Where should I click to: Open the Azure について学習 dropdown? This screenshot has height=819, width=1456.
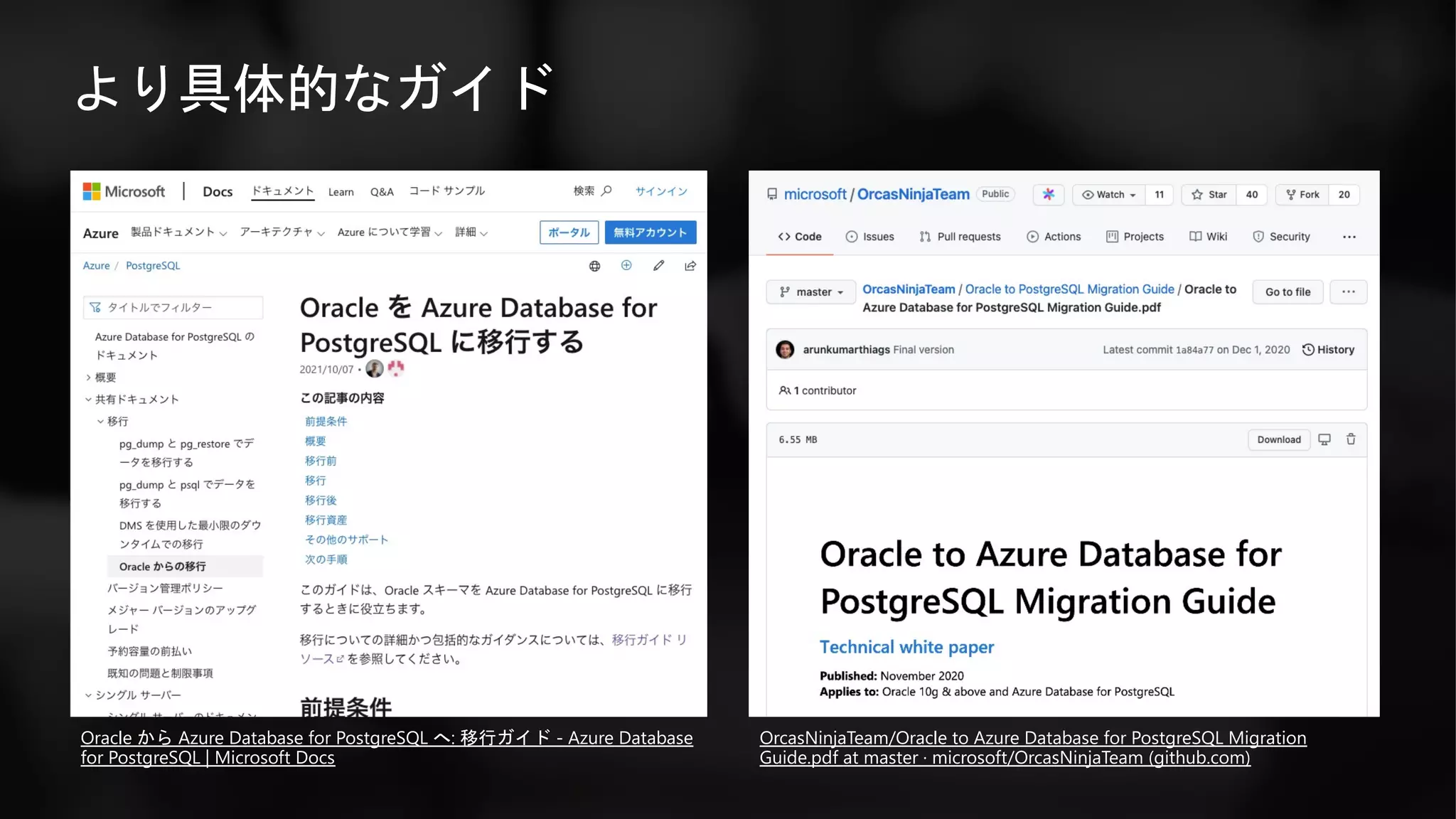390,232
